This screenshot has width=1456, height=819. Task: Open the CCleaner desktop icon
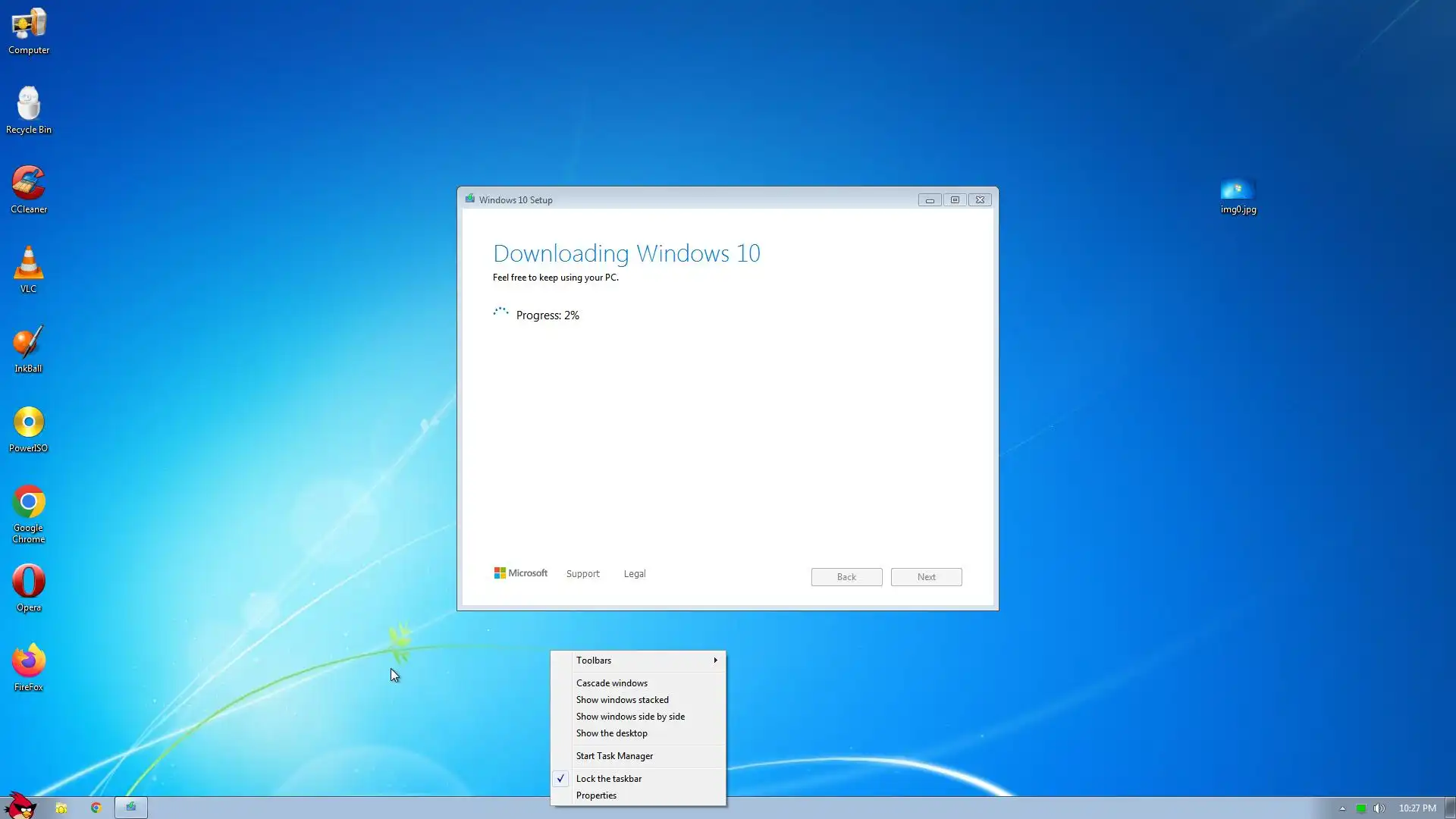28,184
